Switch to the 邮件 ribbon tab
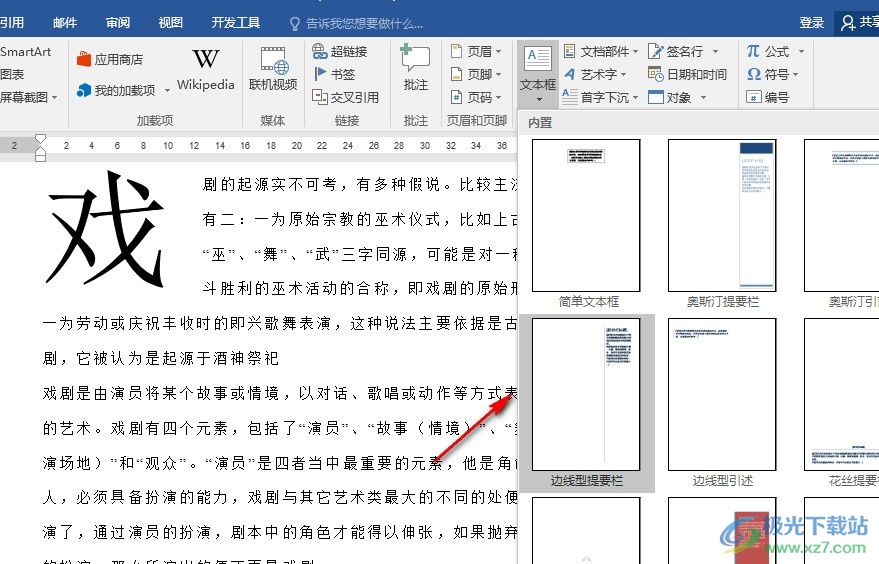879x564 pixels. point(65,23)
